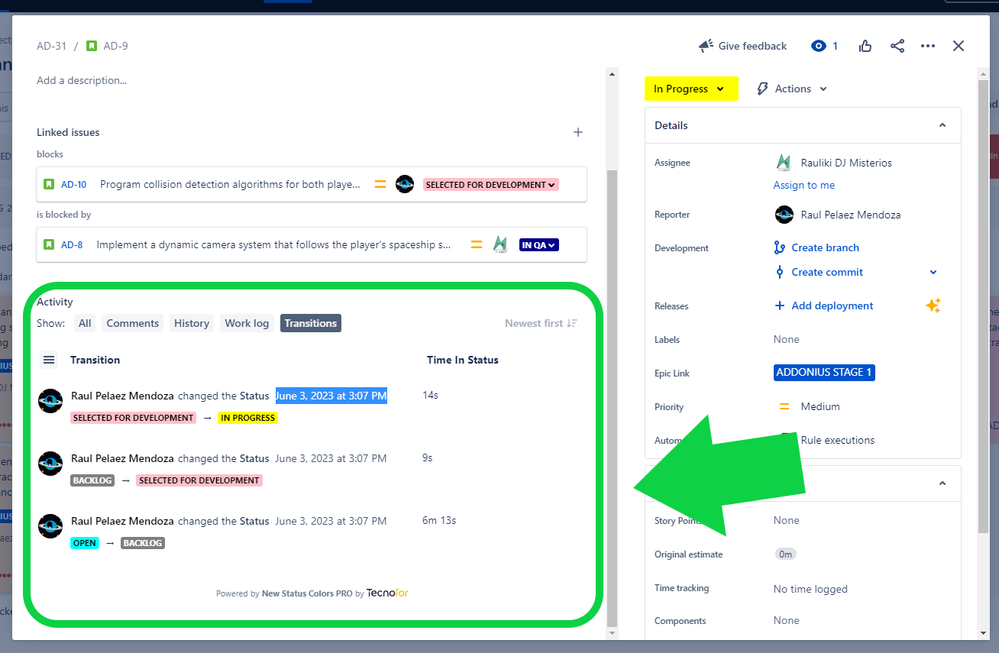Collapse the Details panel with its chevron
The height and width of the screenshot is (653, 999).
coord(941,125)
